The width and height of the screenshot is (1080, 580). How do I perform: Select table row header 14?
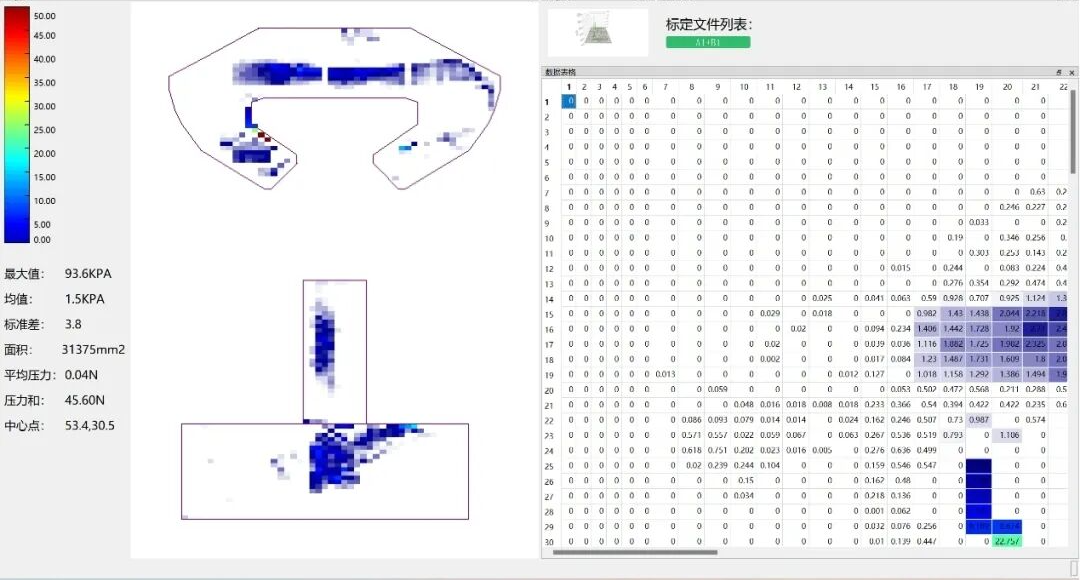pyautogui.click(x=549, y=300)
